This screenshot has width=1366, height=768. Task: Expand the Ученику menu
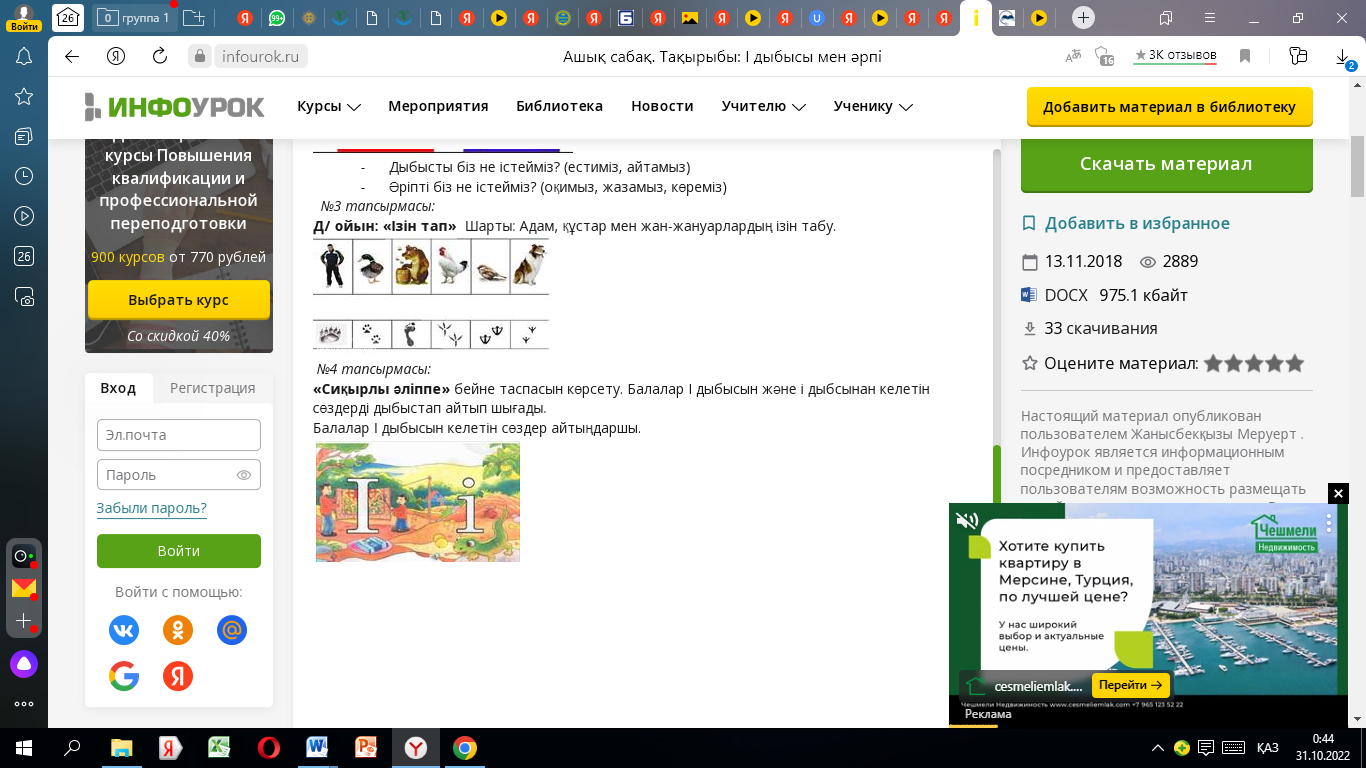click(873, 106)
